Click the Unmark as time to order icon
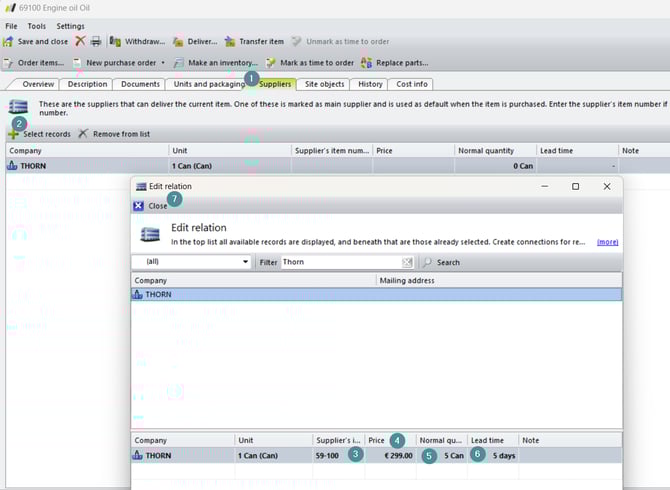Viewport: 670px width, 490px height. tap(296, 41)
